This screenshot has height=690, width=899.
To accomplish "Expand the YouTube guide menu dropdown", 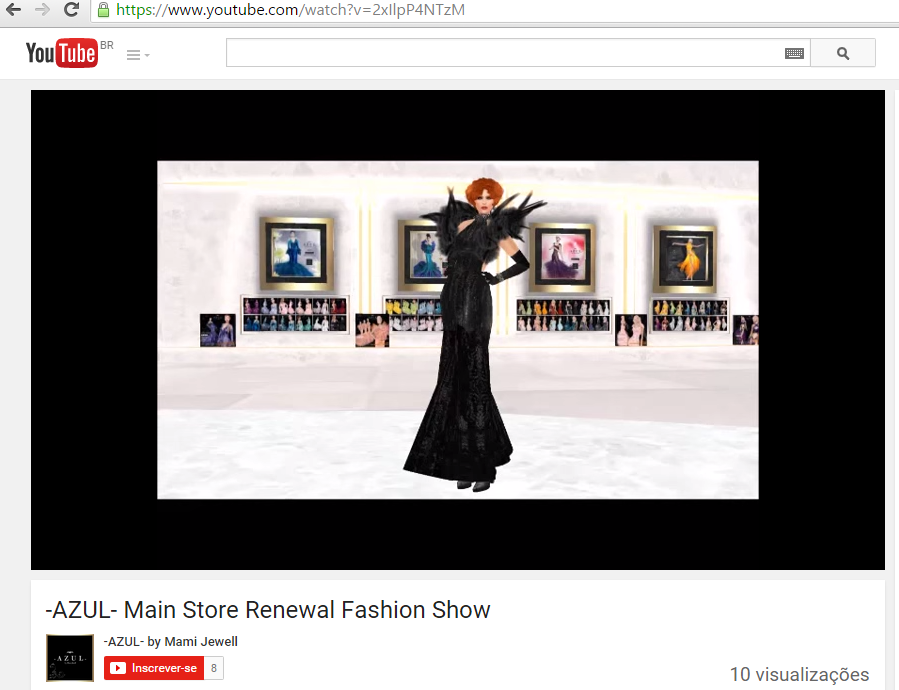I will click(x=138, y=55).
